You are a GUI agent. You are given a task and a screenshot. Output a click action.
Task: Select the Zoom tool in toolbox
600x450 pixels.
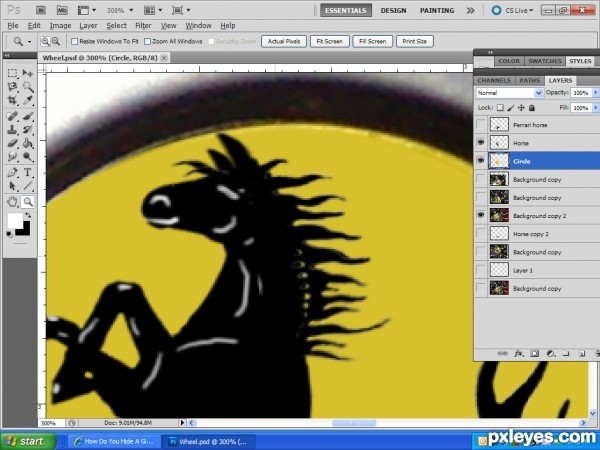28,202
